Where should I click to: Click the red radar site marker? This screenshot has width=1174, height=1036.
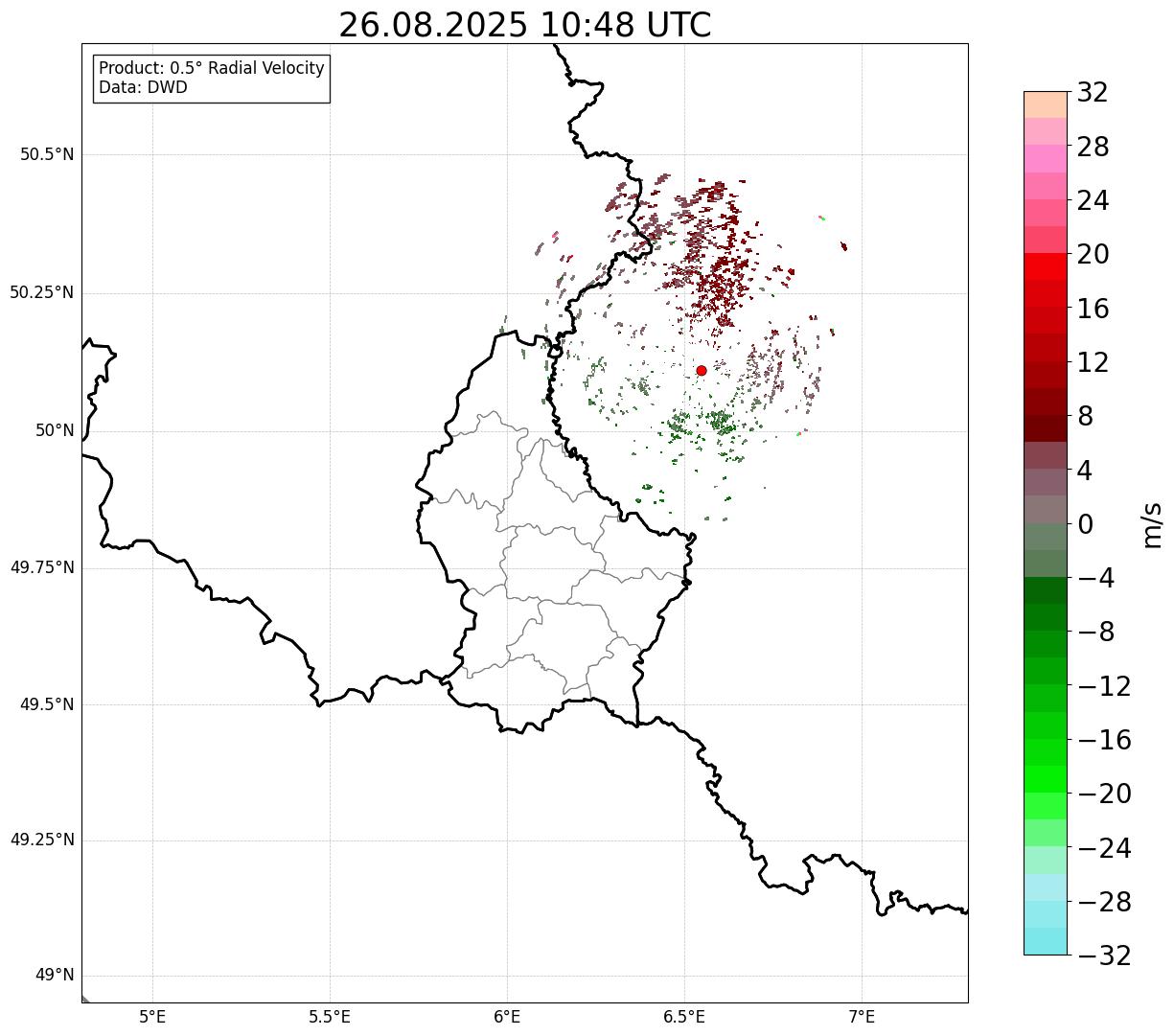click(x=702, y=370)
